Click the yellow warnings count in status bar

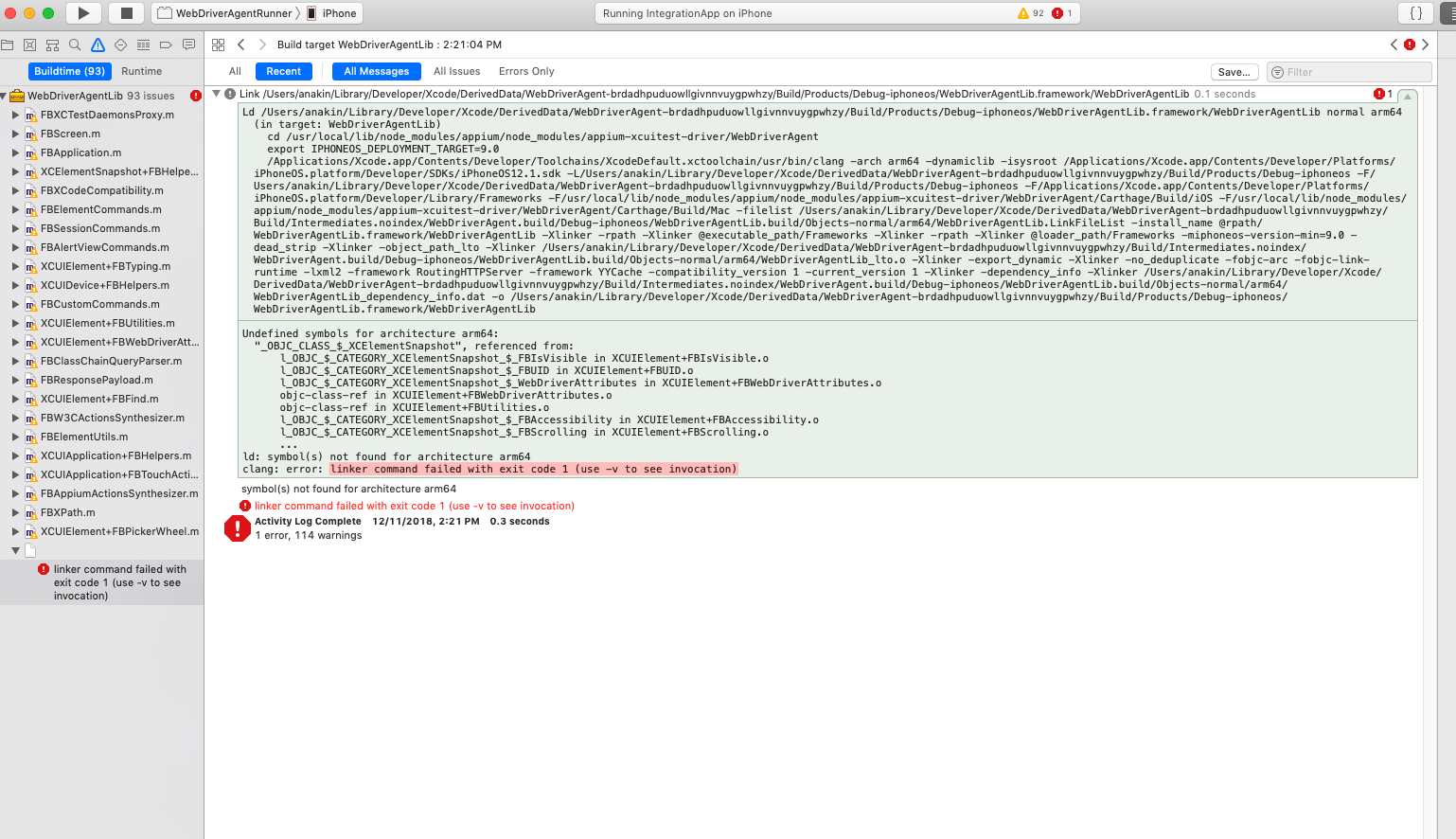1030,13
